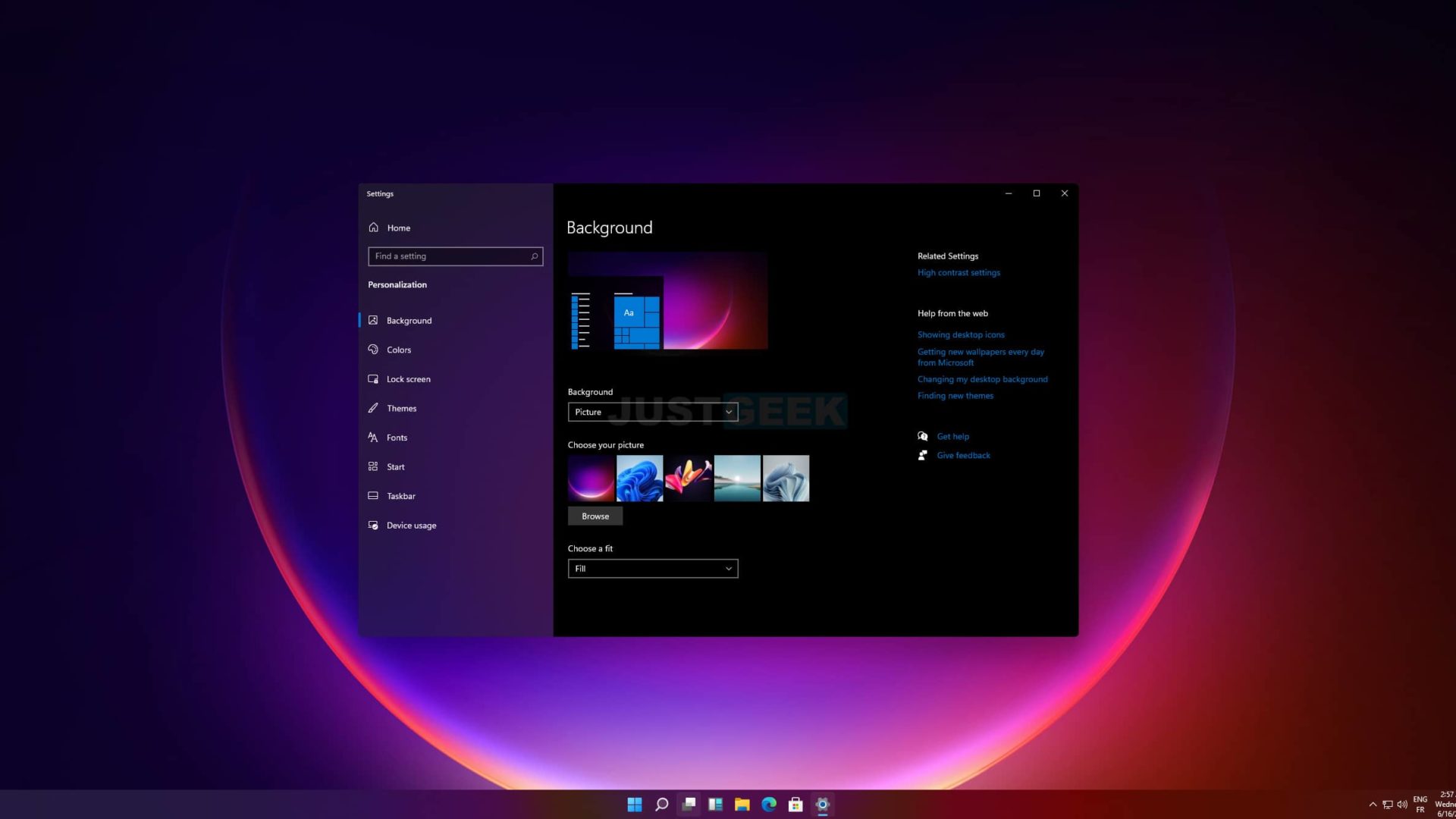Select the purple gradient thumbnail wallpaper
Image resolution: width=1456 pixels, height=819 pixels.
pyautogui.click(x=590, y=478)
